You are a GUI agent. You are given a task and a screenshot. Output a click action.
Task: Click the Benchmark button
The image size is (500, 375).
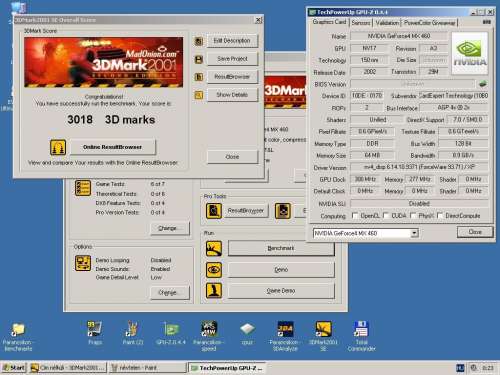281,248
